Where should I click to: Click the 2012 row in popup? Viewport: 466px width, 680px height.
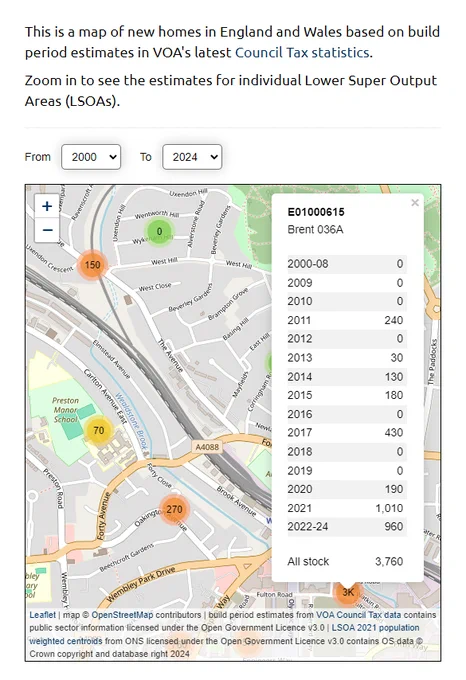[347, 339]
